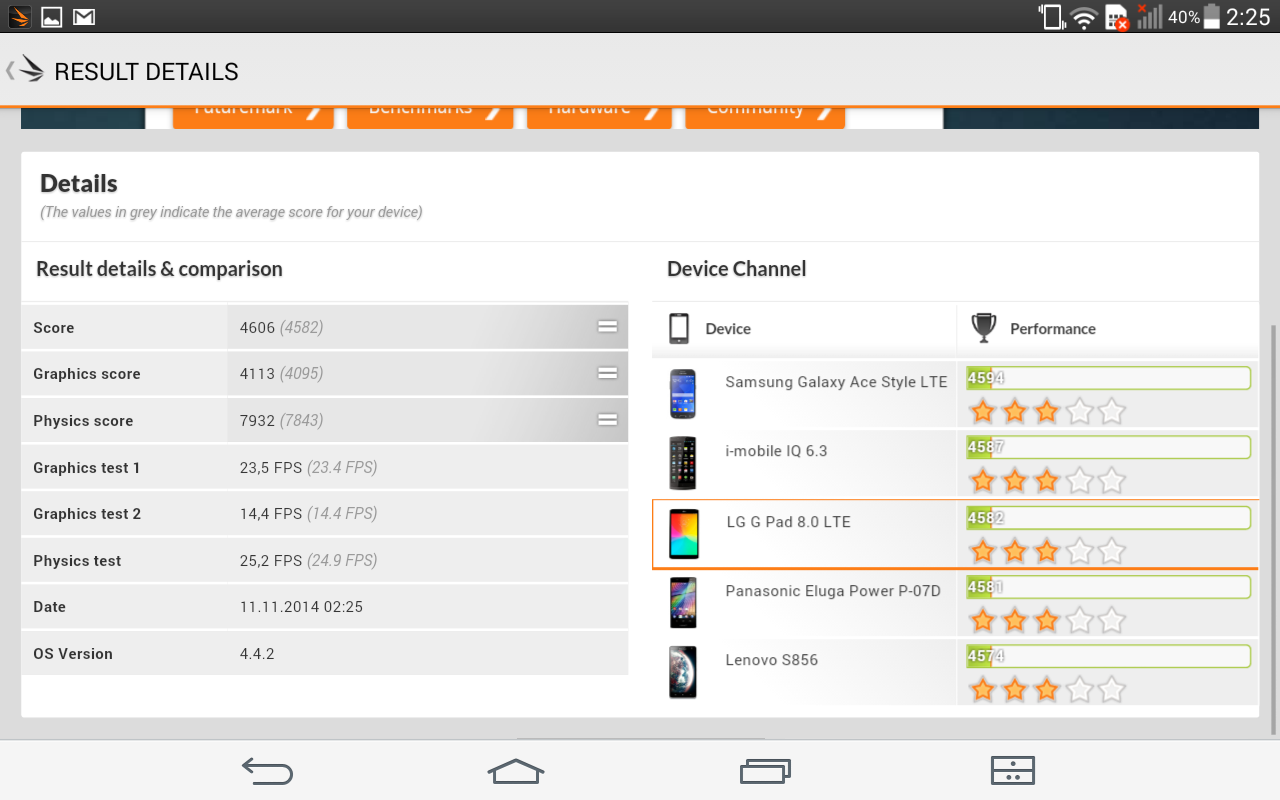Tap the 40% battery percentage text
The image size is (1280, 800).
(x=1184, y=17)
